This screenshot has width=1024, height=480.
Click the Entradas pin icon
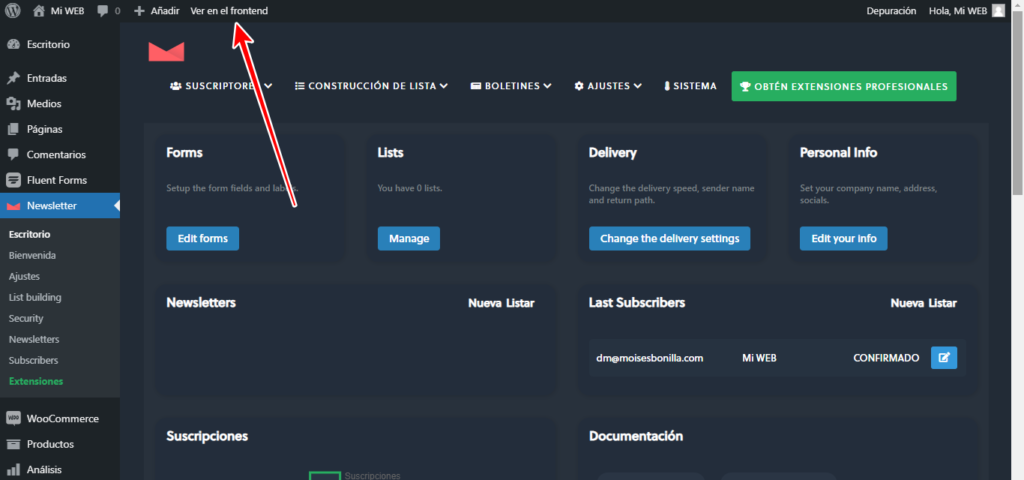(x=13, y=78)
